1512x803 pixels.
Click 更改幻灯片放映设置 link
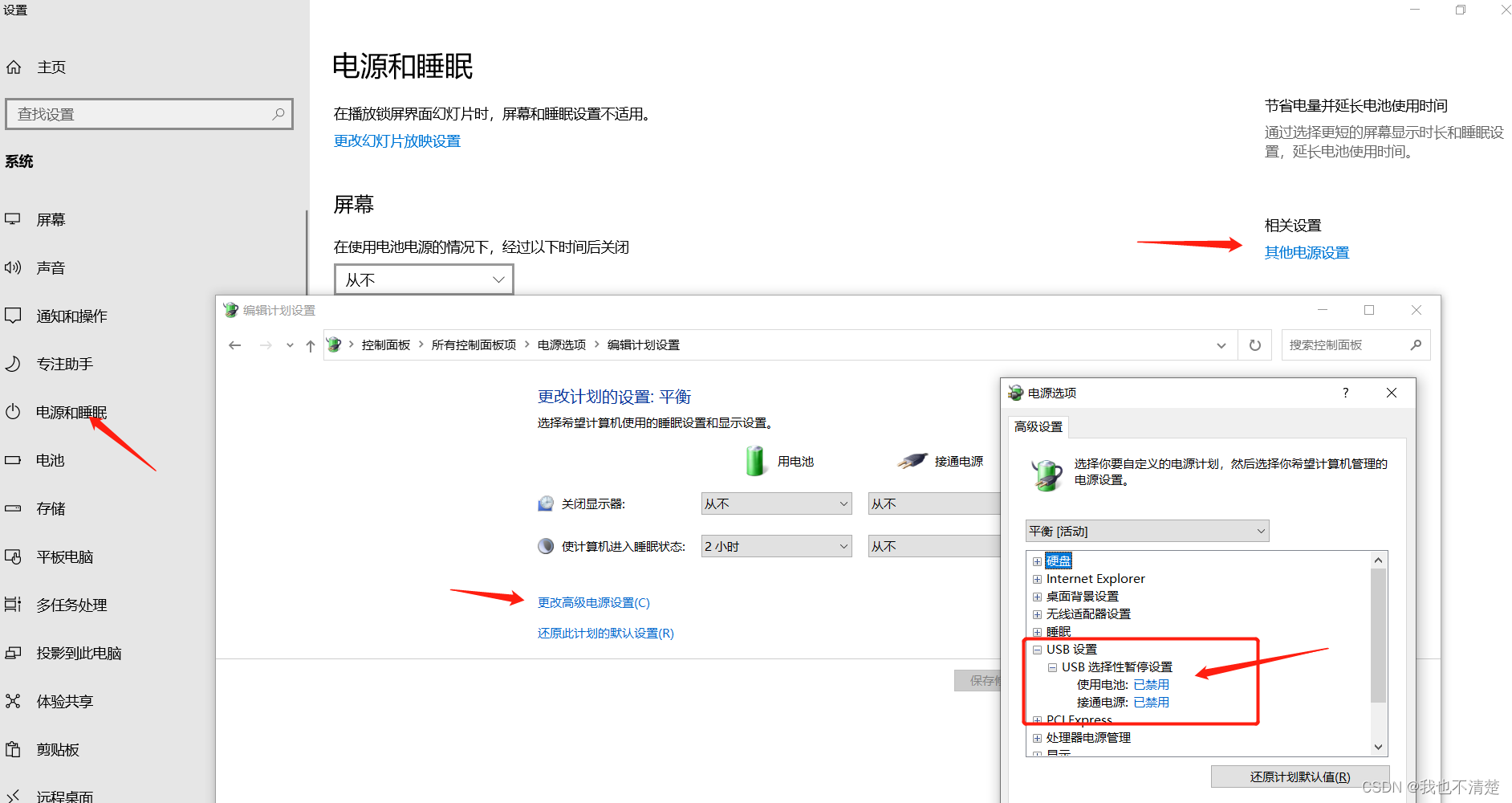pyautogui.click(x=397, y=141)
